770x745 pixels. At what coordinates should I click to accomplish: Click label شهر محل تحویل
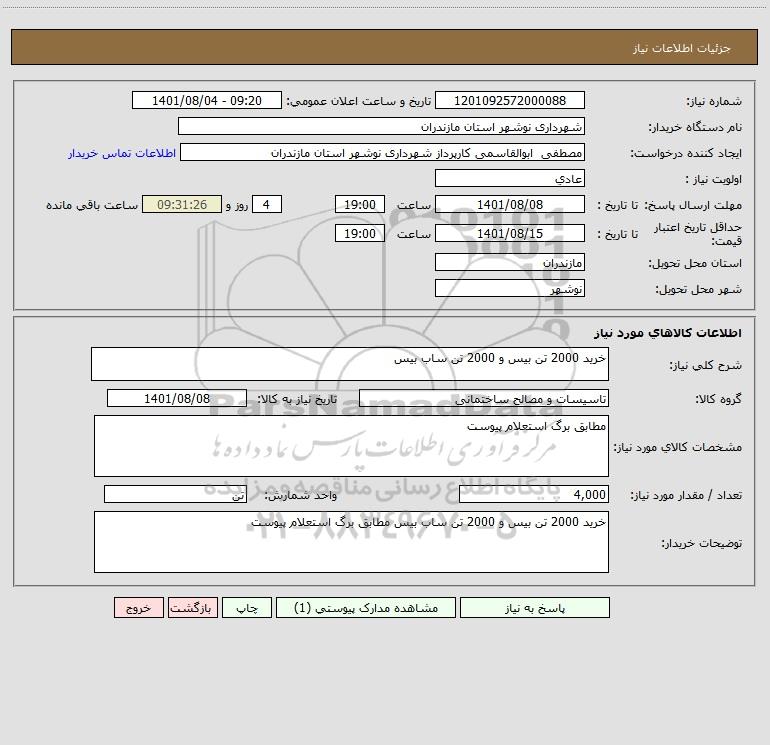698,289
